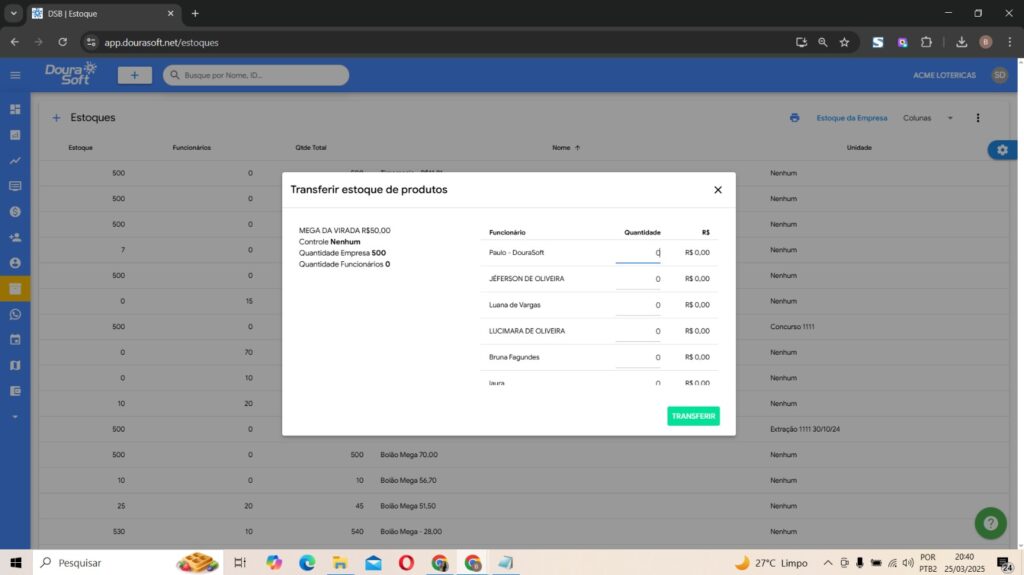Image resolution: width=1024 pixels, height=575 pixels.
Task: Expand more sidebar items with down arrow
Action: coord(15,416)
